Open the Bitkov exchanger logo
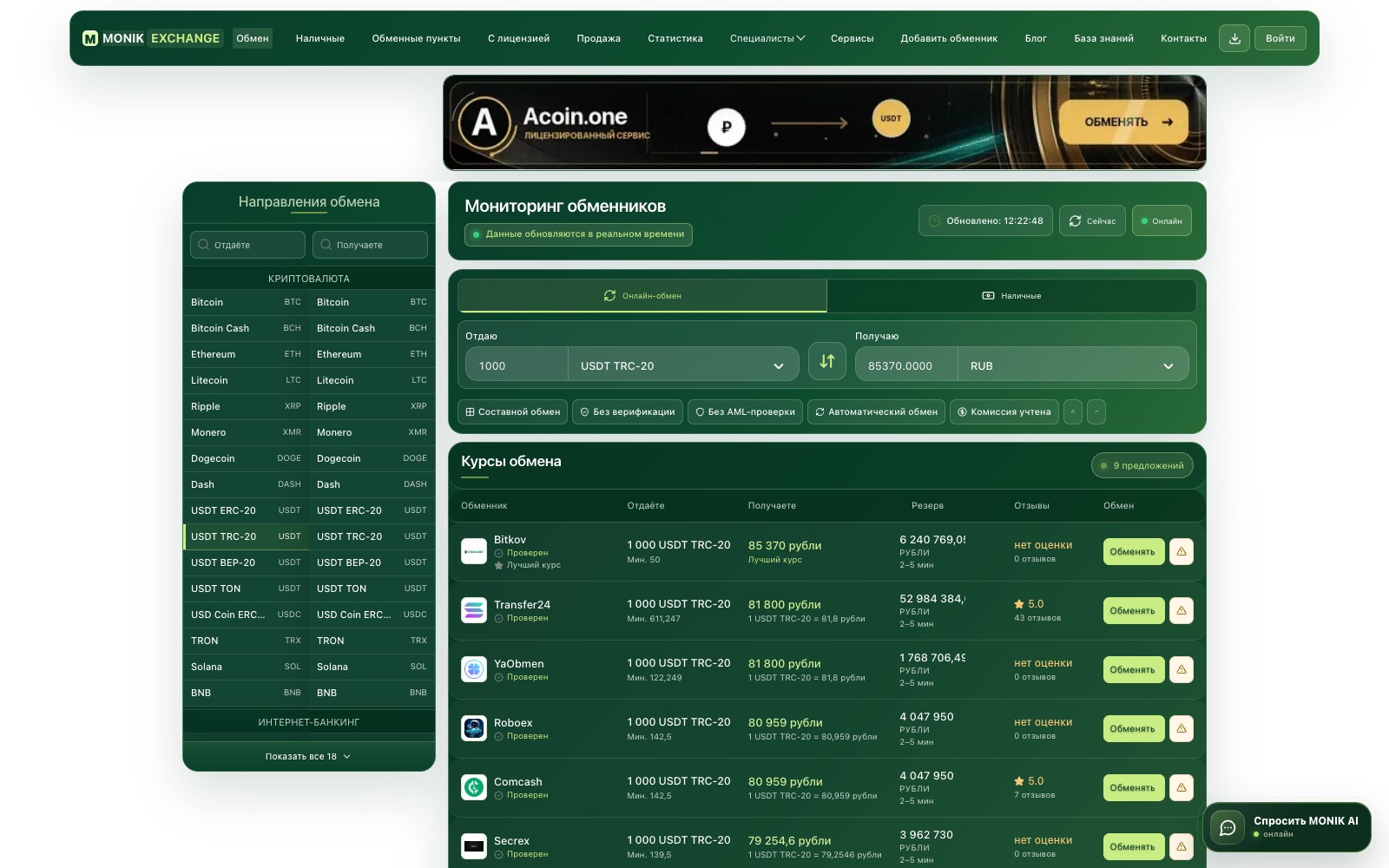Image resolution: width=1389 pixels, height=868 pixels. pos(474,551)
